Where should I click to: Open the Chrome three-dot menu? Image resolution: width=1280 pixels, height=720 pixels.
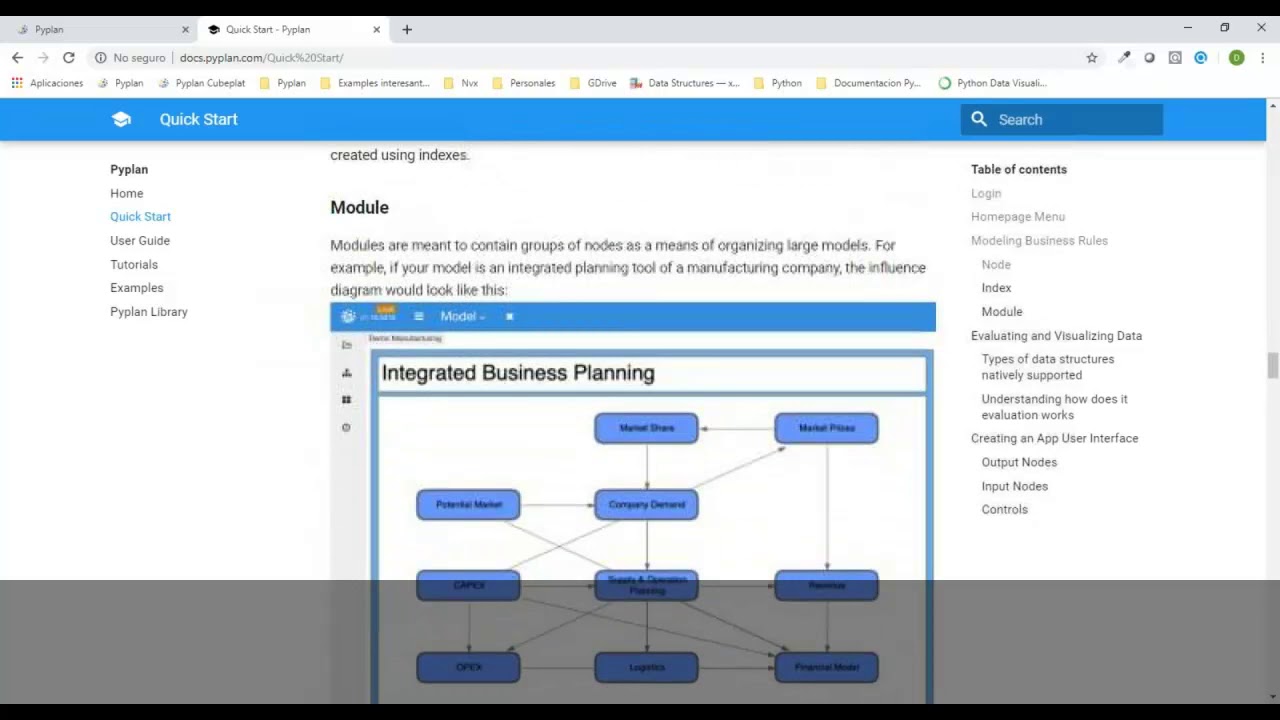pyautogui.click(x=1263, y=58)
